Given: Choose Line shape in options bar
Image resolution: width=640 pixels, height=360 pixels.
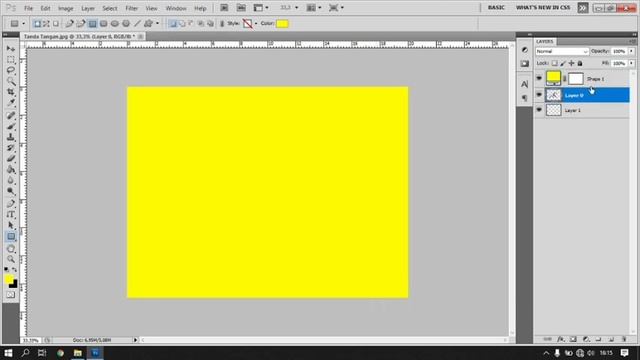Looking at the screenshot, I should (x=138, y=24).
